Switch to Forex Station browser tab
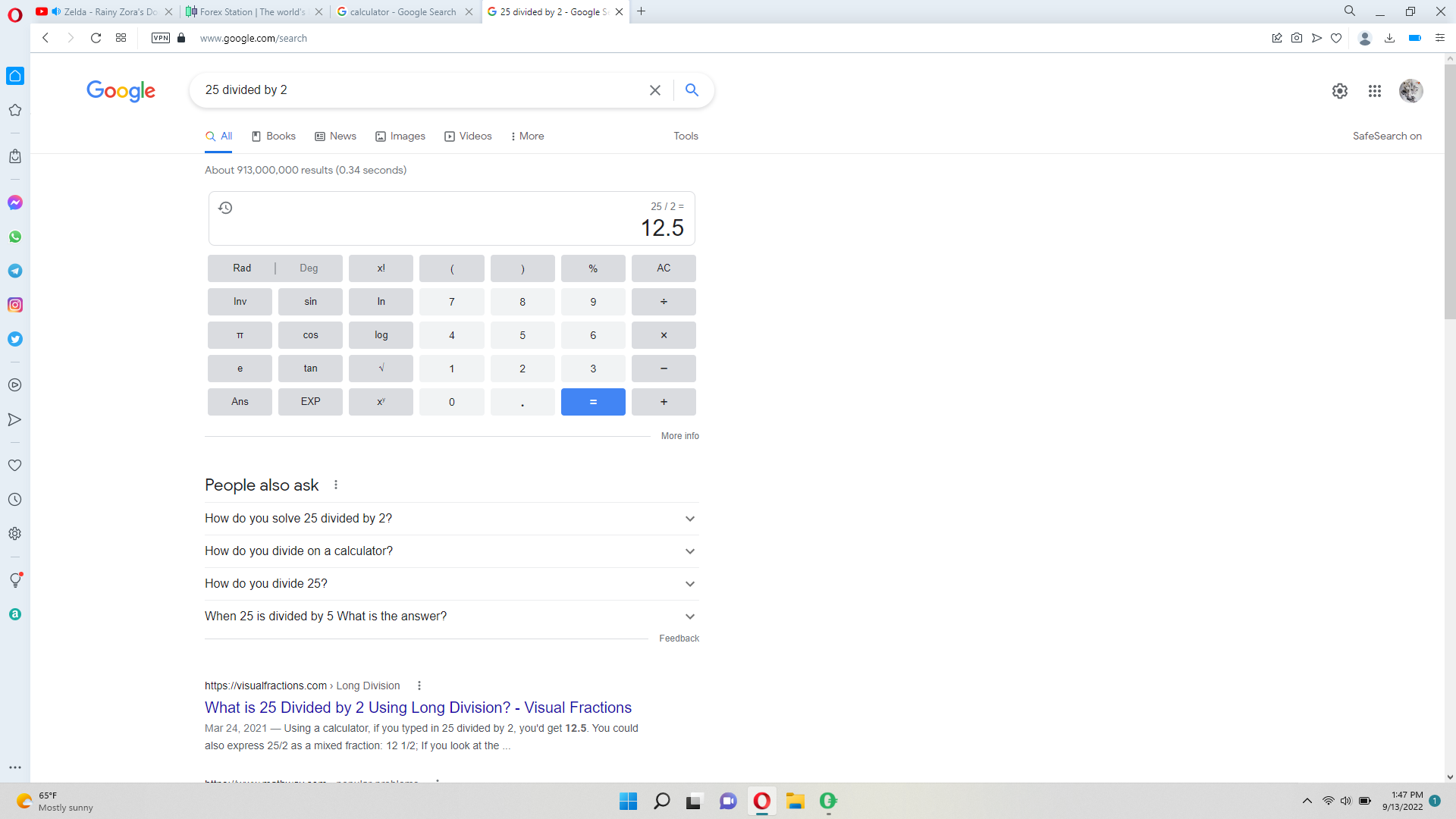Viewport: 1456px width, 819px height. [x=253, y=11]
